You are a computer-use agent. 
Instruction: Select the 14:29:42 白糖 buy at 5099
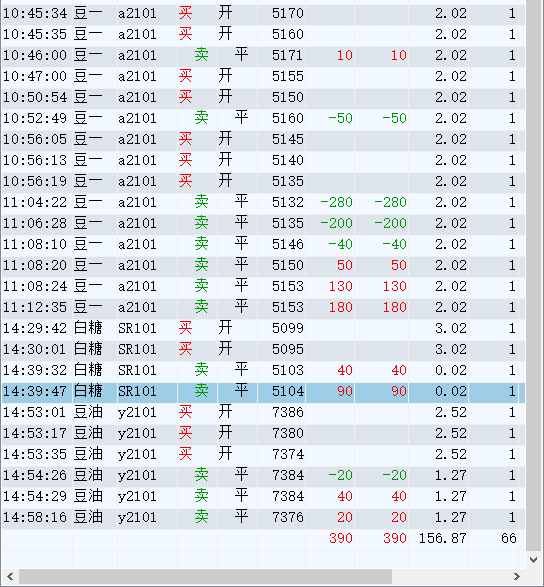[263, 328]
